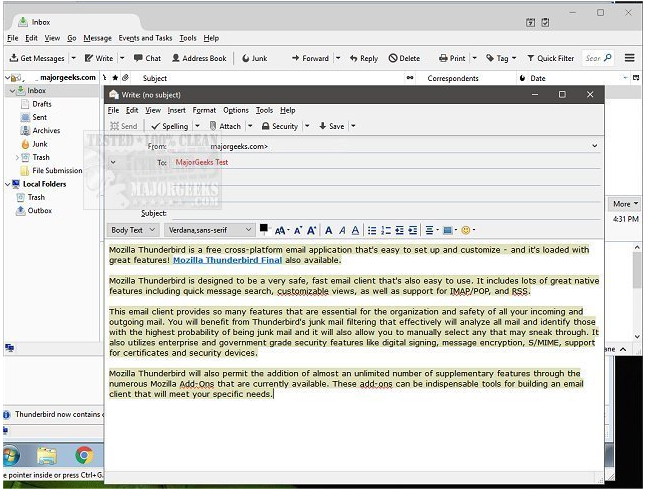Click Chrome icon on taskbar
Image resolution: width=645 pixels, height=493 pixels.
click(x=84, y=455)
